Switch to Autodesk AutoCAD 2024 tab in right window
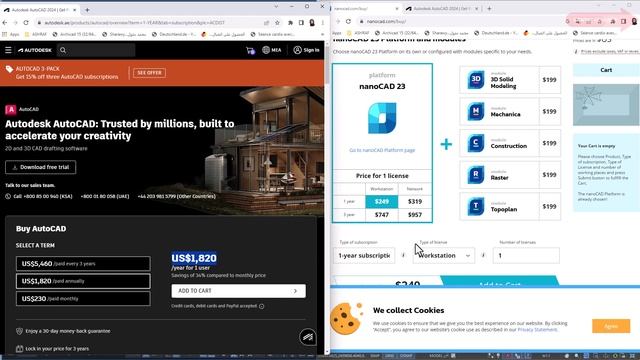Screen dimensions: 640x360 point(441,9)
